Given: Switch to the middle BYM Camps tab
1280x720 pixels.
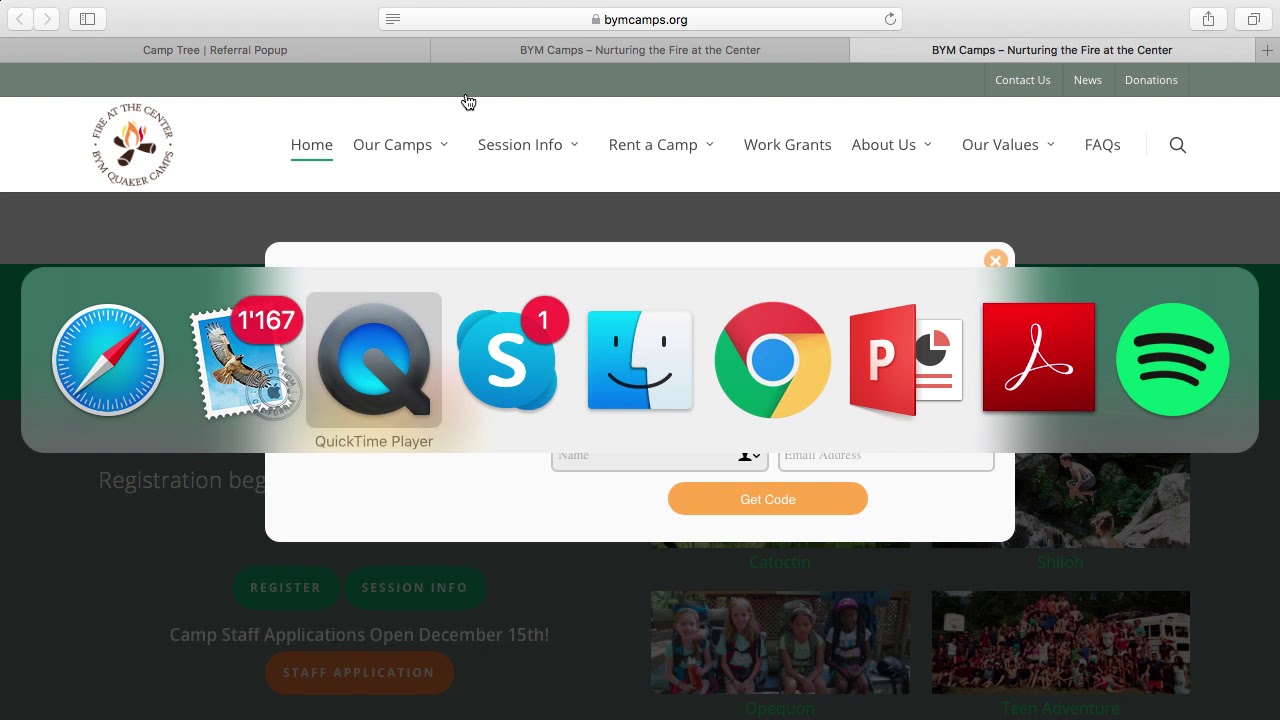Looking at the screenshot, I should pyautogui.click(x=640, y=50).
